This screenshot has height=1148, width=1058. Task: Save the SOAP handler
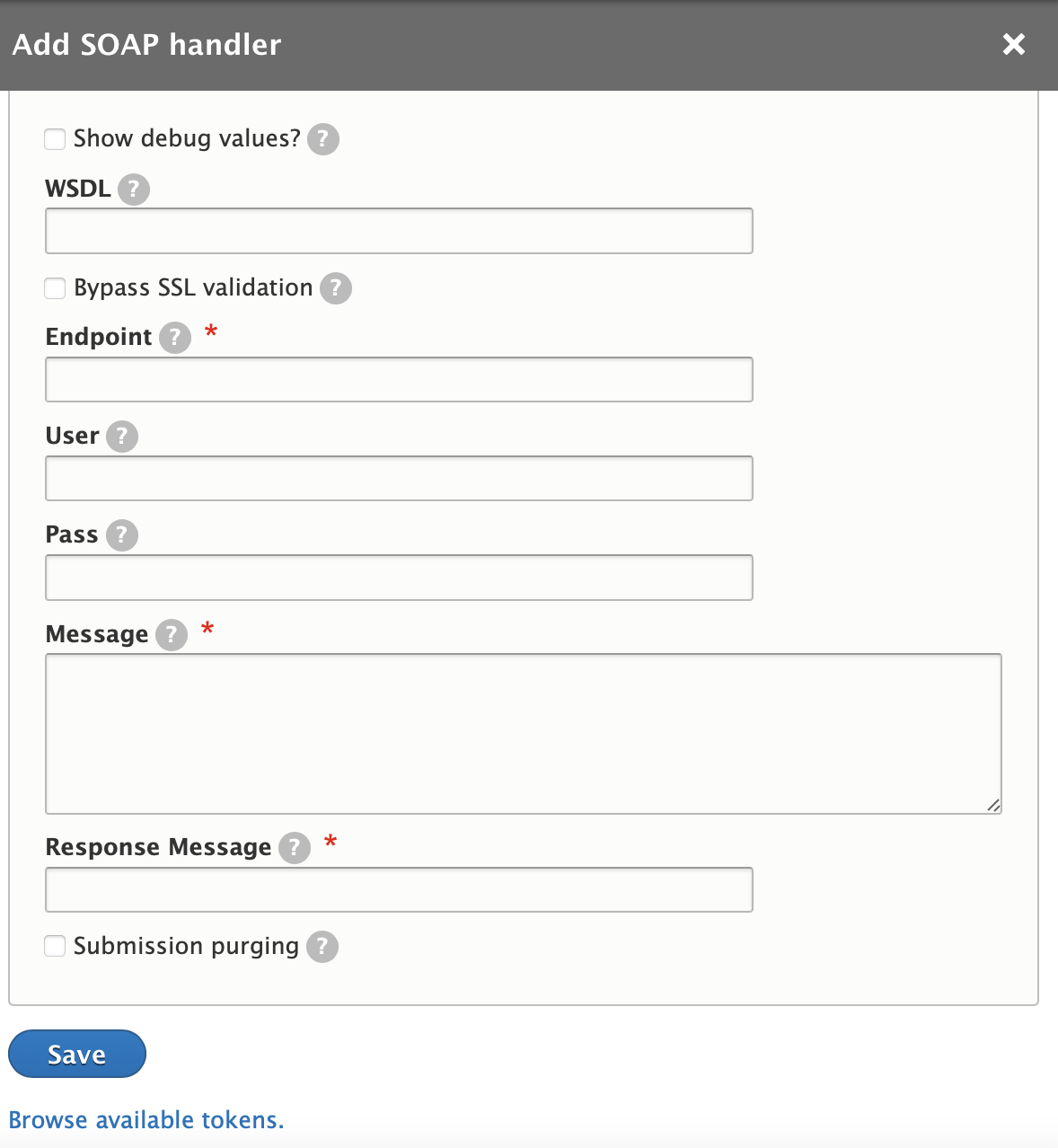[x=77, y=1054]
